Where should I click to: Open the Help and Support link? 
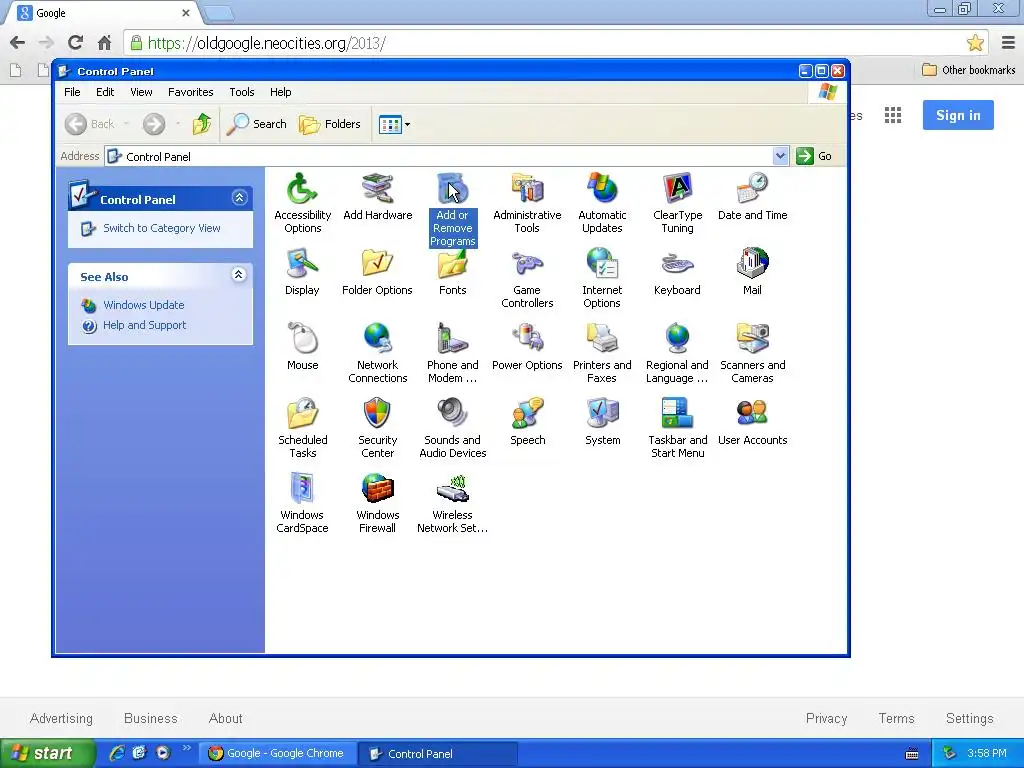144,325
